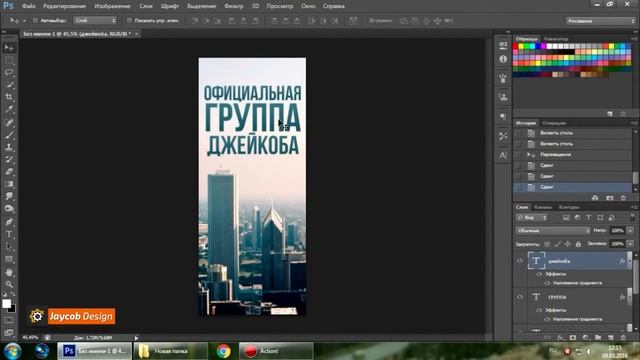Open workspace switcher dropdown
The width and height of the screenshot is (640, 360).
click(x=600, y=21)
